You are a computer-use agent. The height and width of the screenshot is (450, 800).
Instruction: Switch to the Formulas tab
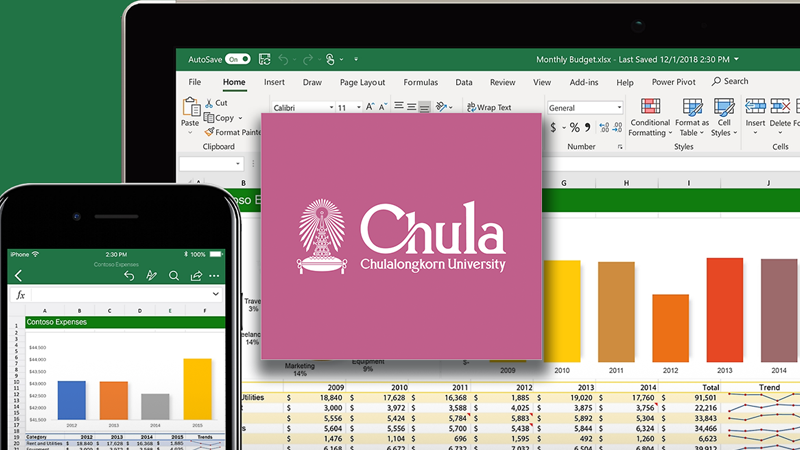click(420, 82)
